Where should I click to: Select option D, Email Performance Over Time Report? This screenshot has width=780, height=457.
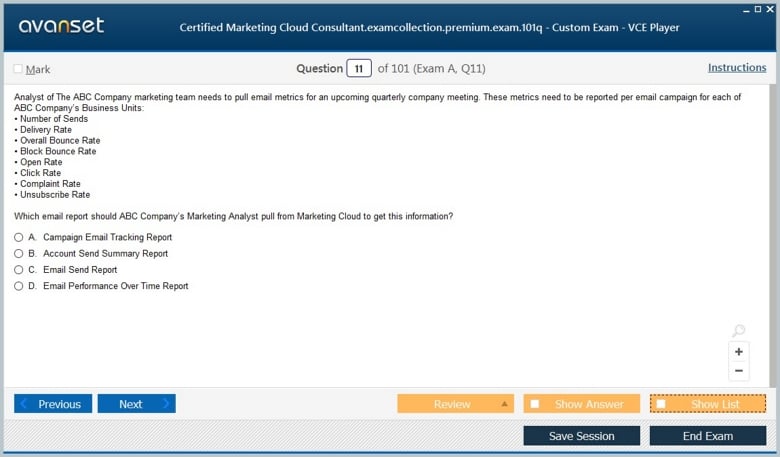pos(19,286)
